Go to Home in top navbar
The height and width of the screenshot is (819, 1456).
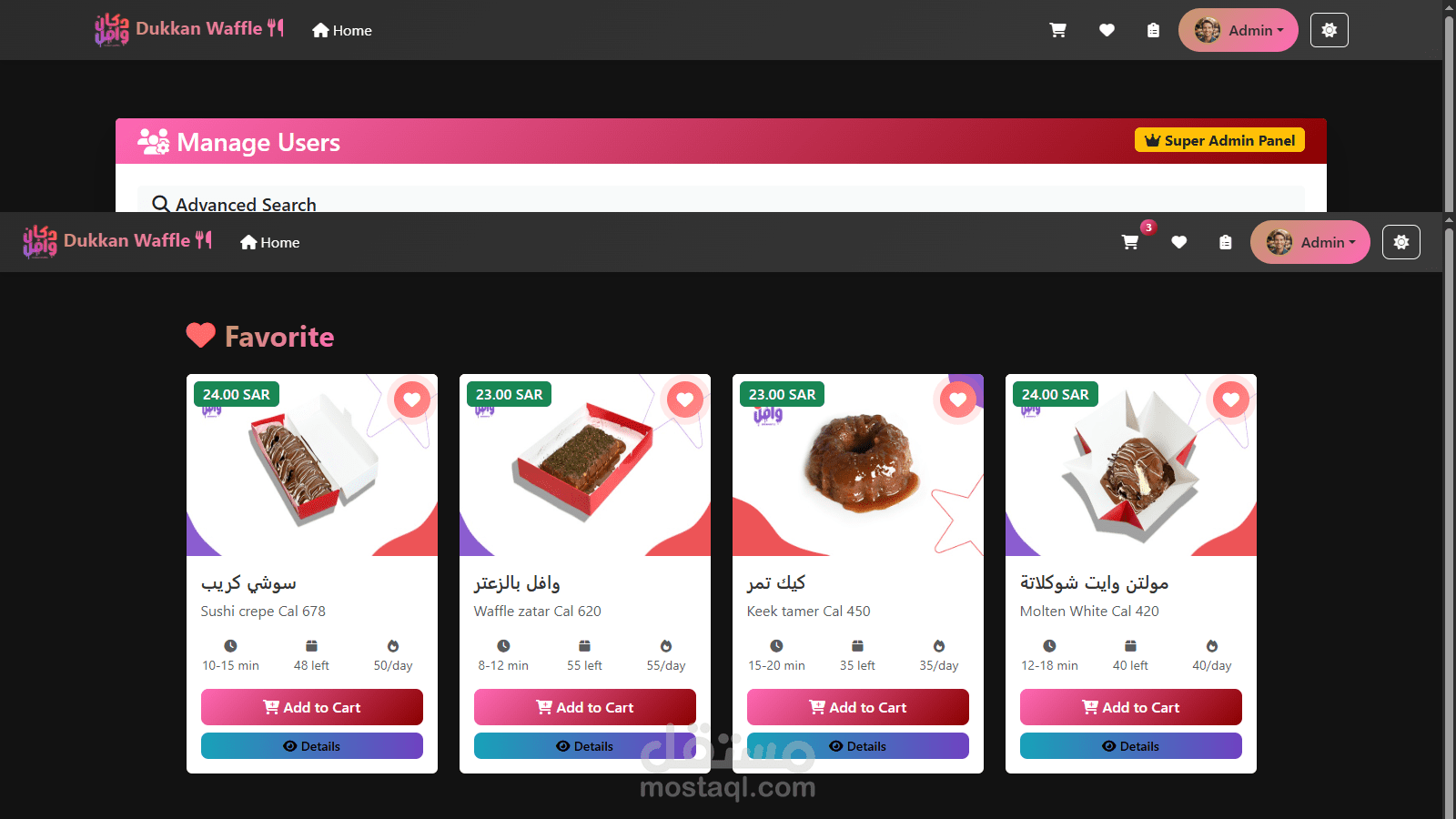click(342, 30)
